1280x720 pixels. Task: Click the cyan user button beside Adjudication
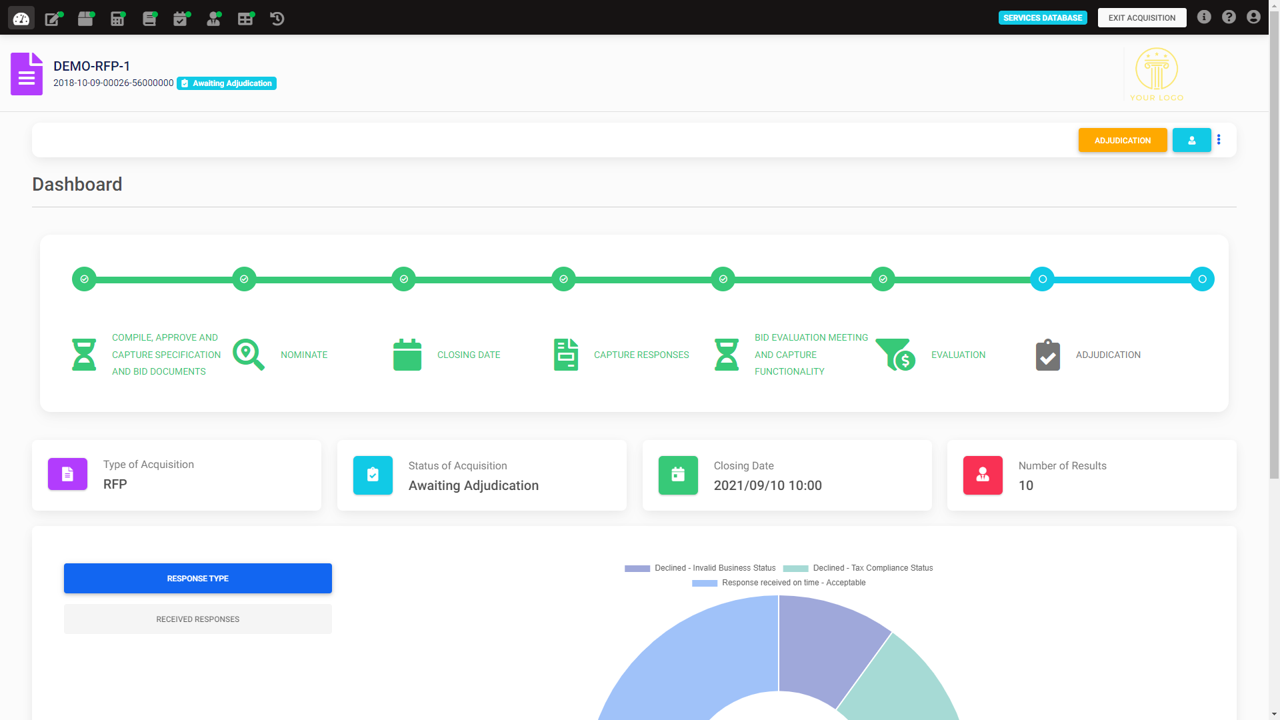(x=1191, y=140)
